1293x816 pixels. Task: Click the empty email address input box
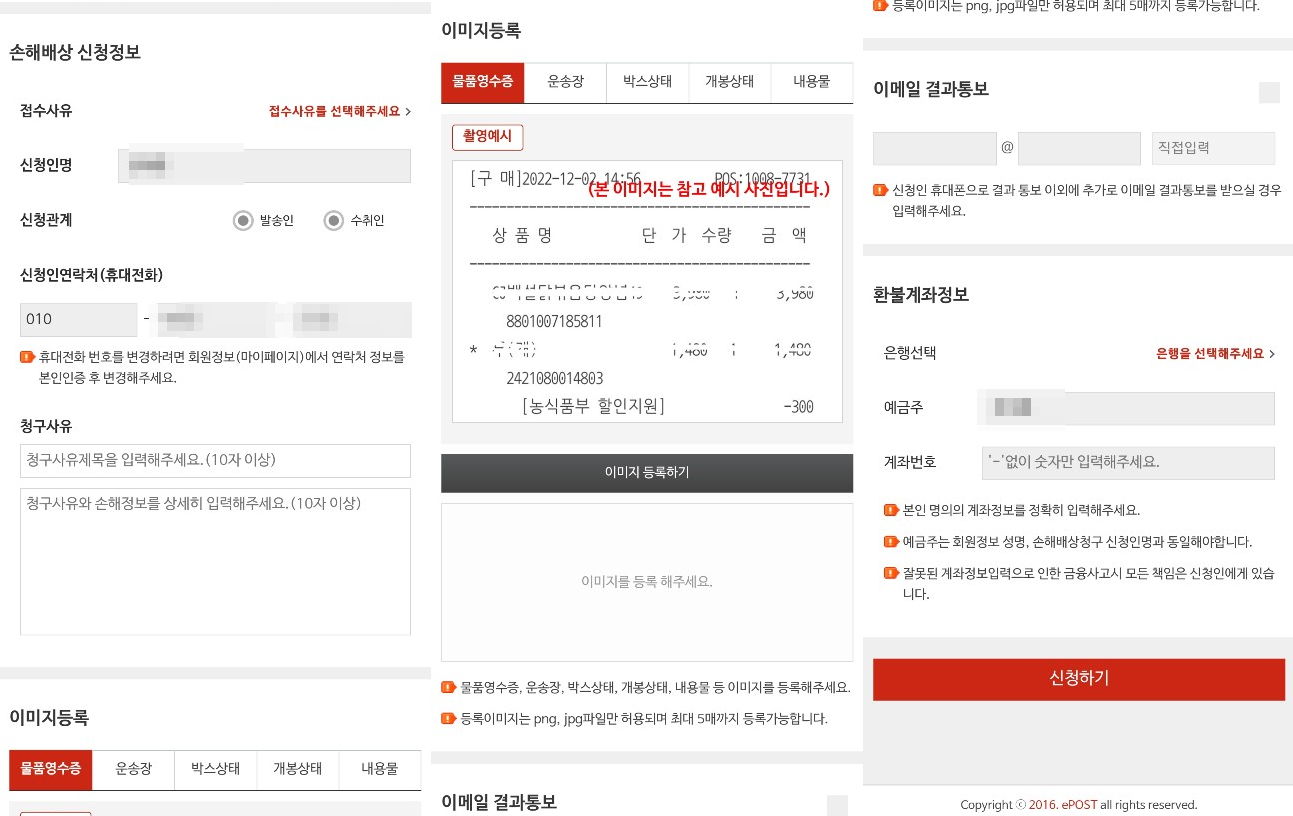[933, 148]
